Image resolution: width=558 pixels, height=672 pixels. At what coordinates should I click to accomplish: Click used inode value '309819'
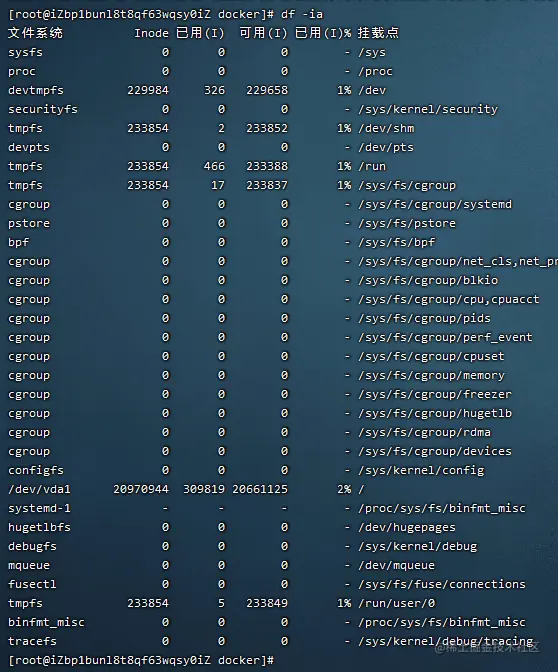(204, 489)
